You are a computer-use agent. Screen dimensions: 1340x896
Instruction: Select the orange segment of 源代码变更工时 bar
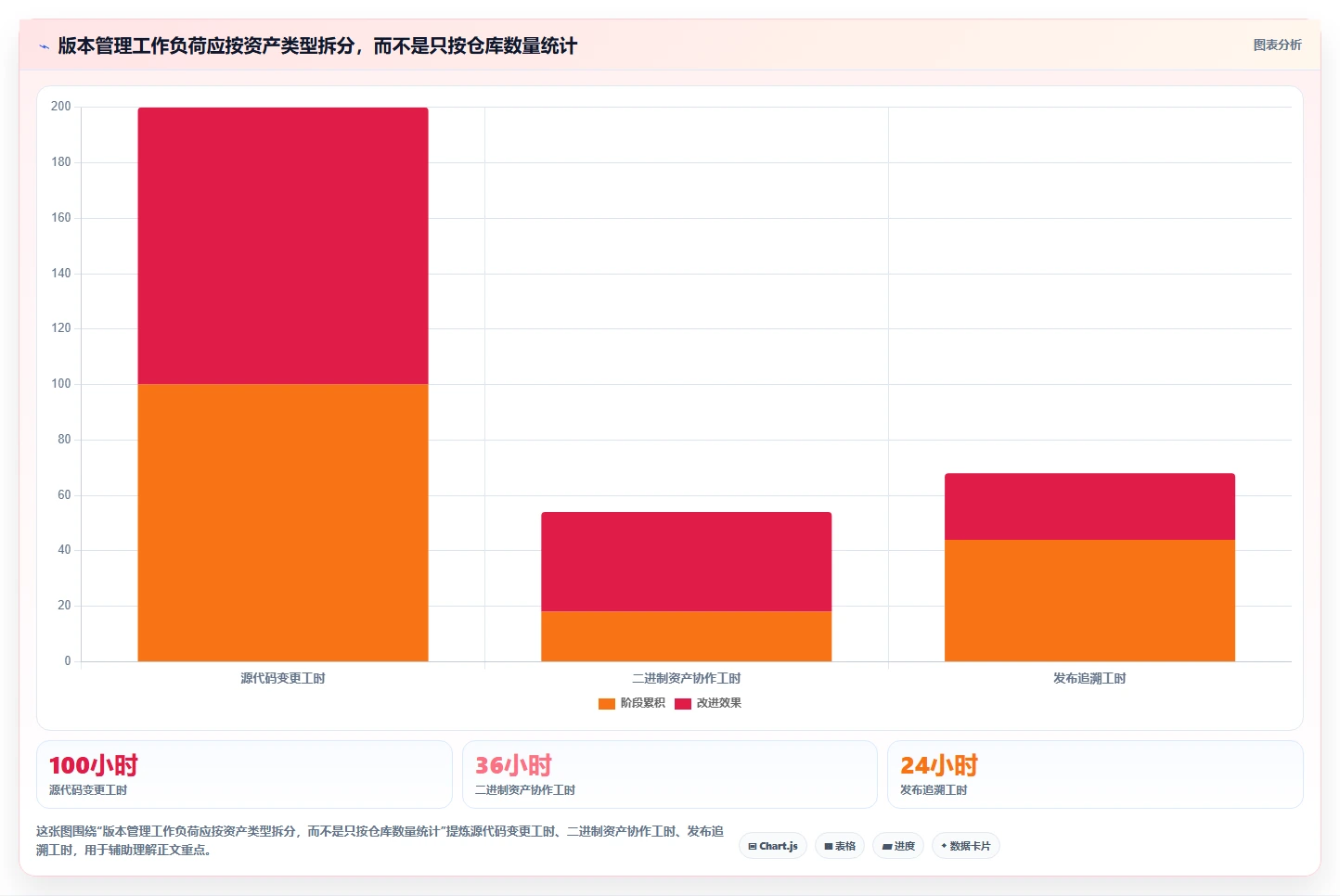(283, 522)
